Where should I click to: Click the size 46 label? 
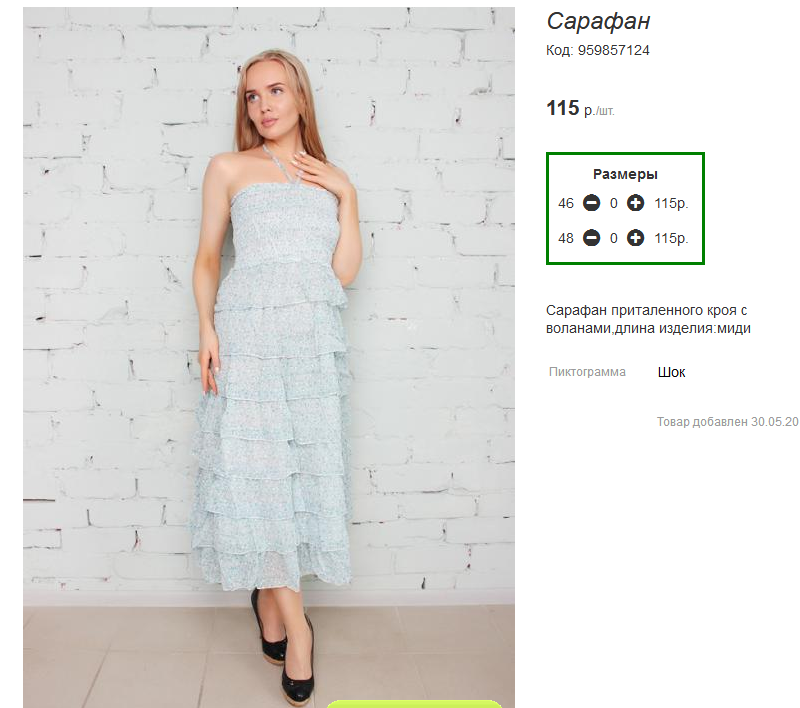[x=566, y=204]
